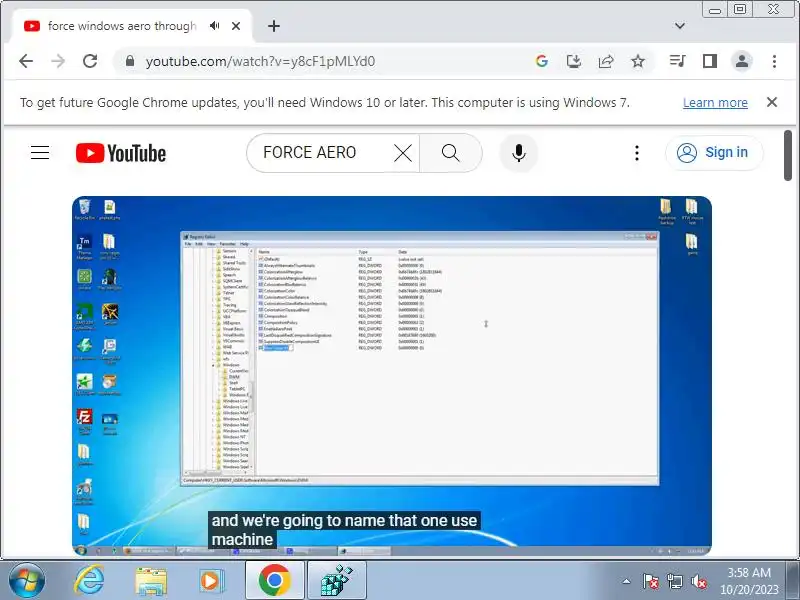The image size is (800, 600).
Task: Click the volume speaker tray icon
Action: coord(698,581)
